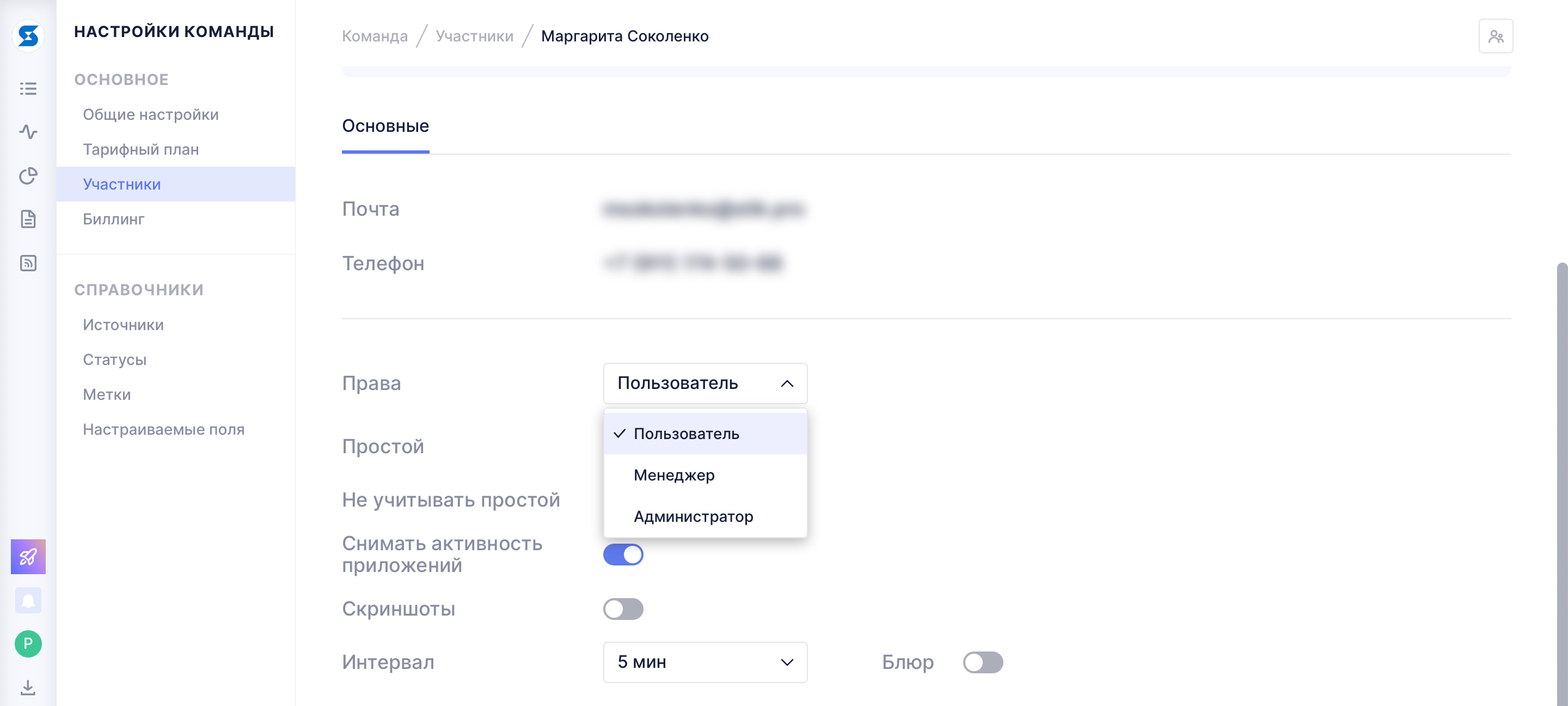
Task: Choose Менеджер option
Action: coord(674,475)
